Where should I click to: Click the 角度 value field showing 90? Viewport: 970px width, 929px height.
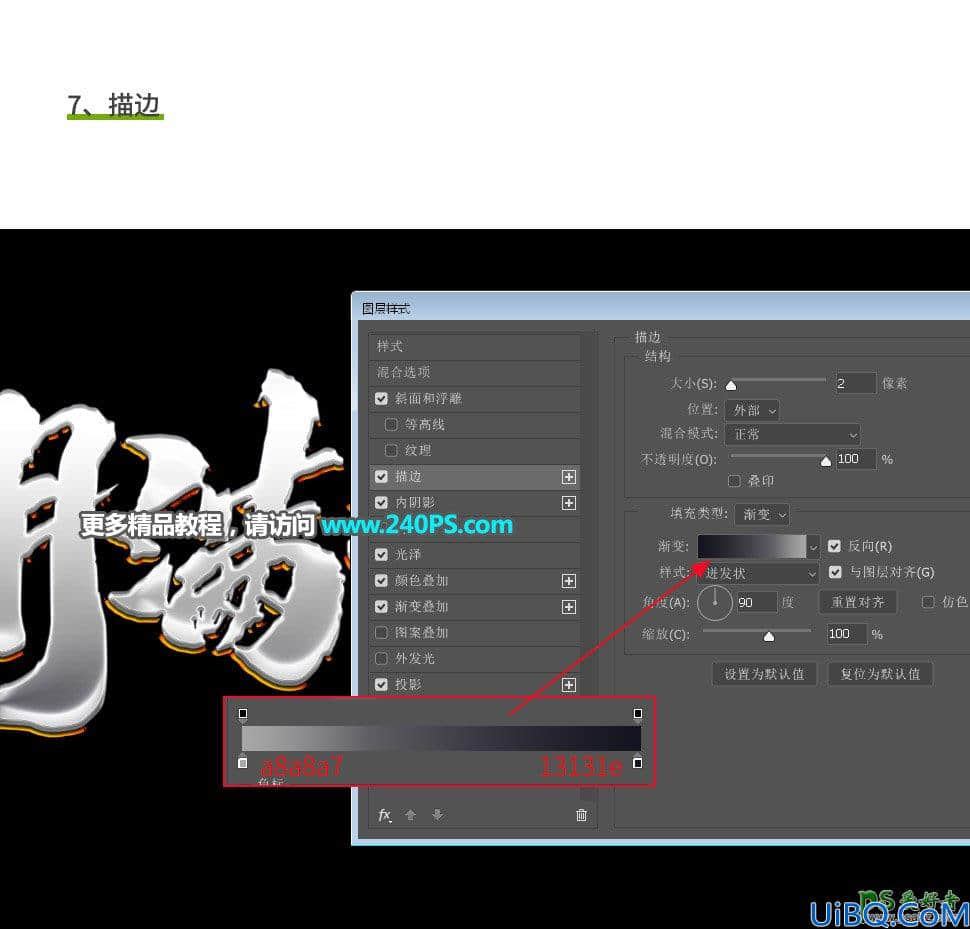757,602
